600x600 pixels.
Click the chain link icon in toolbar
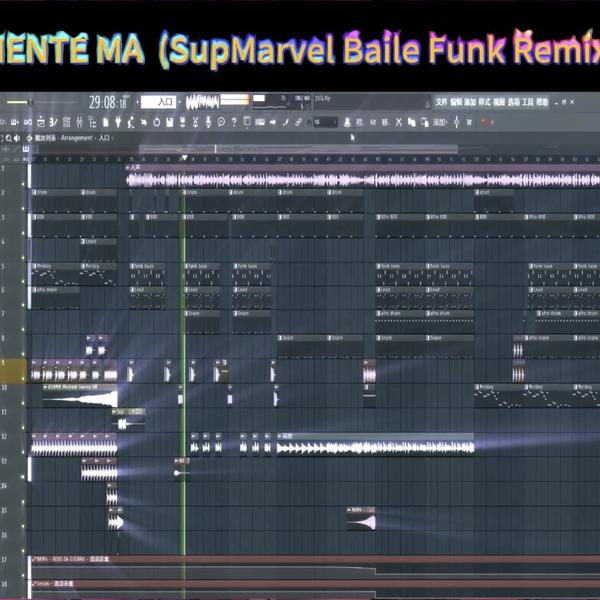click(x=298, y=122)
